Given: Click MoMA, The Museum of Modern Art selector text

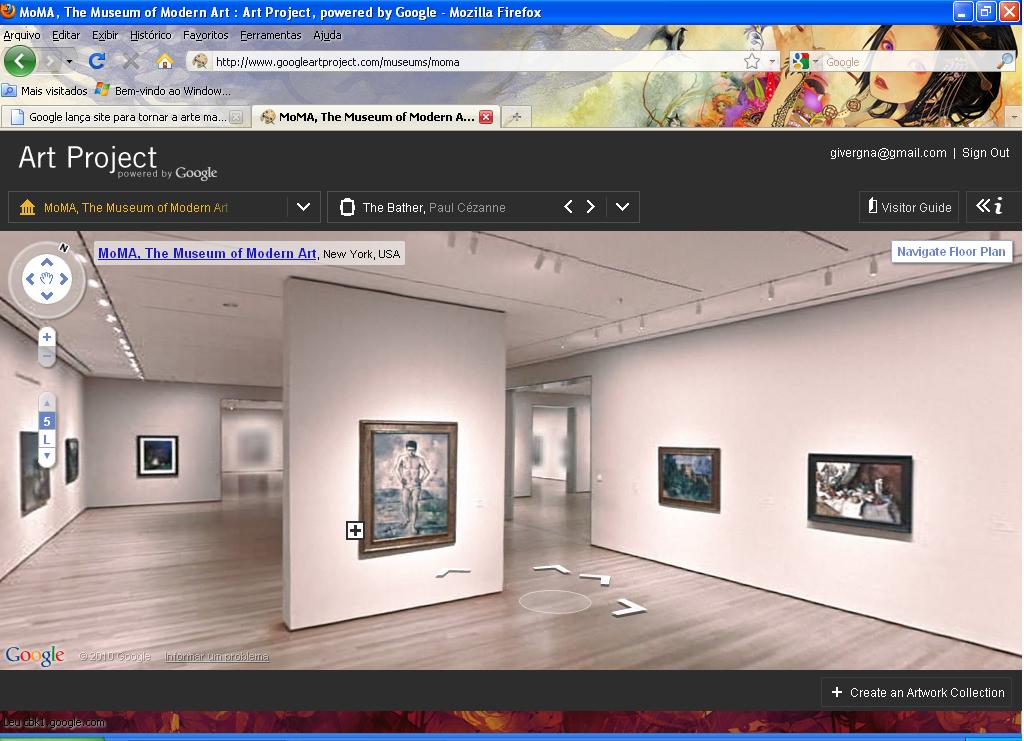Looking at the screenshot, I should click(136, 208).
